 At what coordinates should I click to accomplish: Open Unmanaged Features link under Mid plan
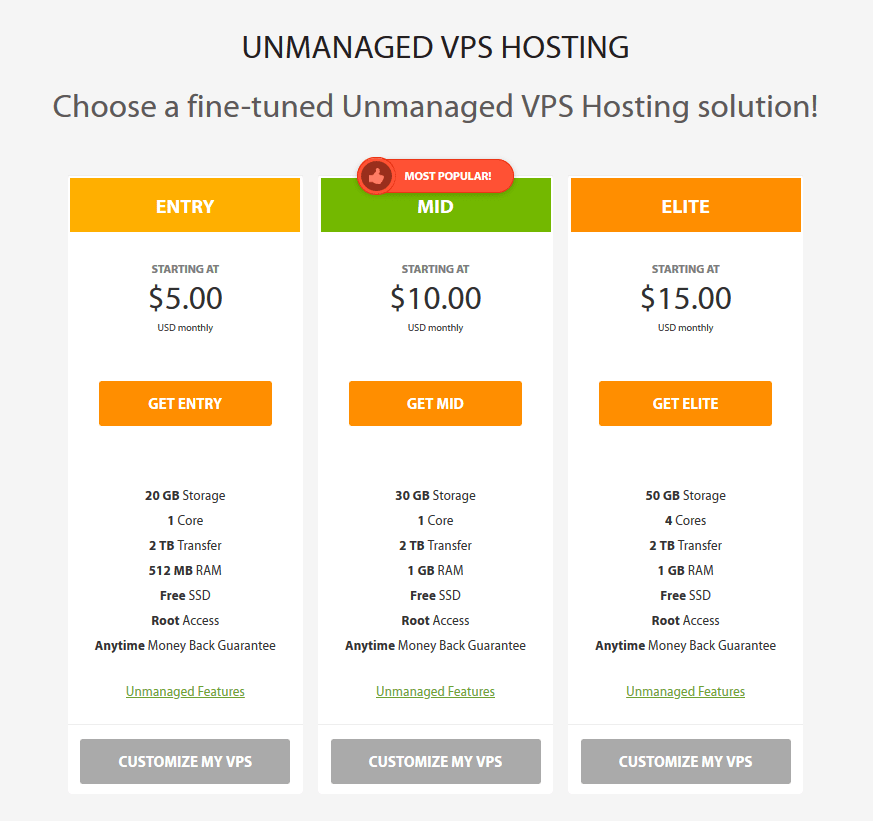click(435, 691)
